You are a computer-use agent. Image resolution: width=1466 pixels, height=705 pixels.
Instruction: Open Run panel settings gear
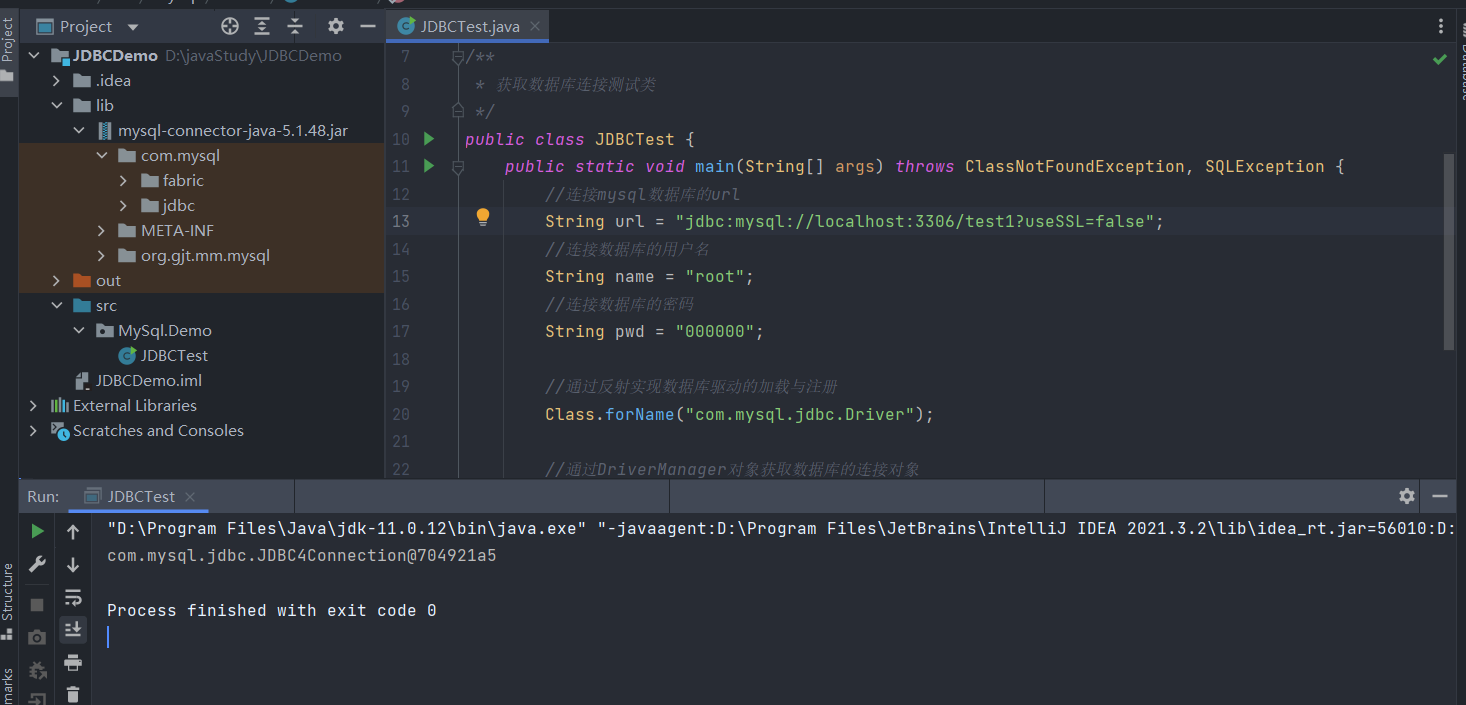click(x=1407, y=496)
